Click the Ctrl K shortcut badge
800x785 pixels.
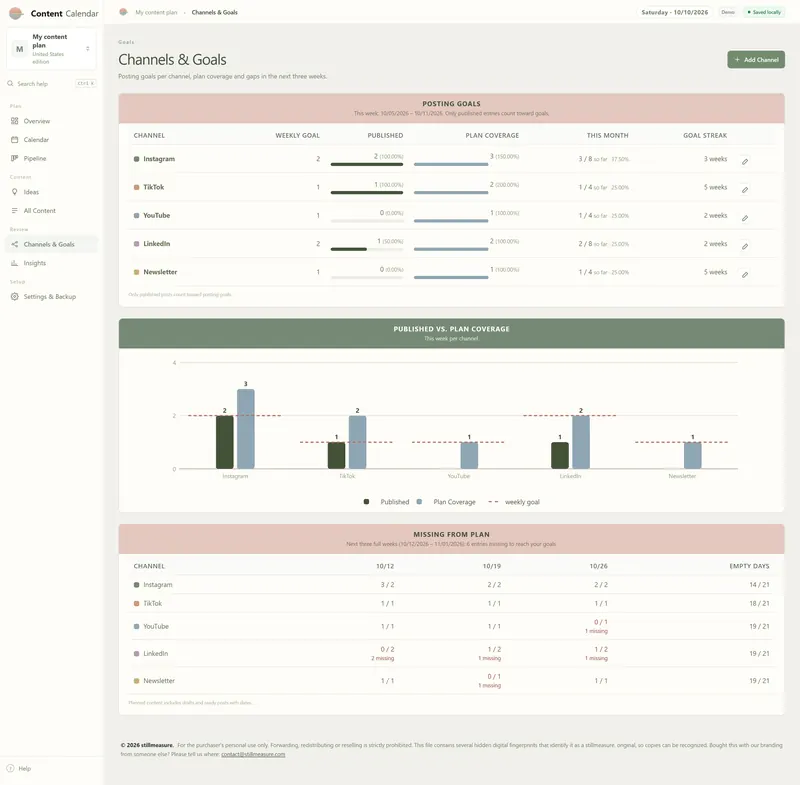[86, 83]
